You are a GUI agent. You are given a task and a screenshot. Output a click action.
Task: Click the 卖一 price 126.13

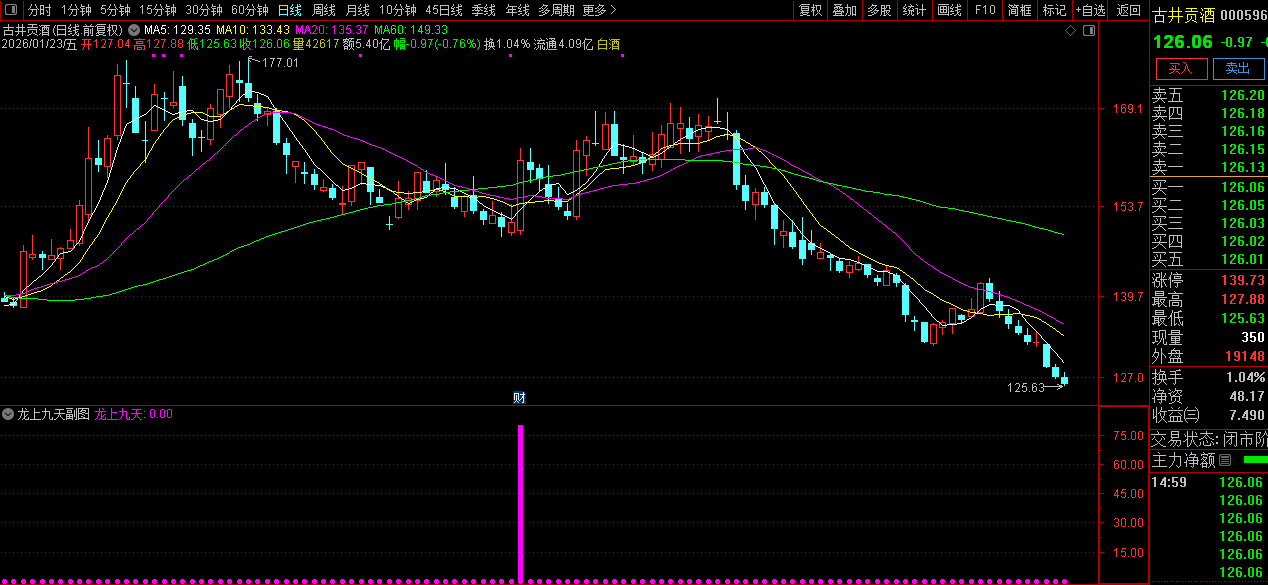tap(1243, 167)
